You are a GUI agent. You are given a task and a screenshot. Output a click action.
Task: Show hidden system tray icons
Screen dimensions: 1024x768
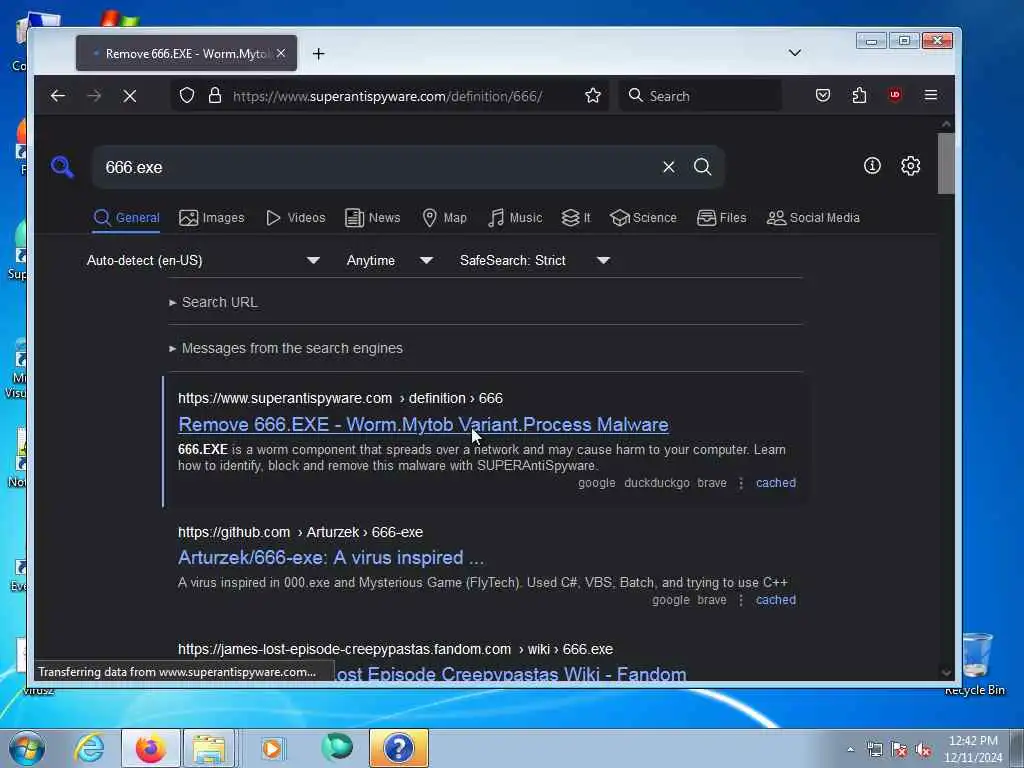click(850, 749)
